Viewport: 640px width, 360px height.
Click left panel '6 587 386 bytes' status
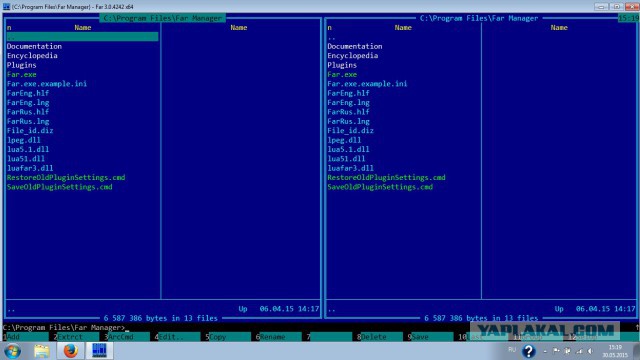[160, 318]
